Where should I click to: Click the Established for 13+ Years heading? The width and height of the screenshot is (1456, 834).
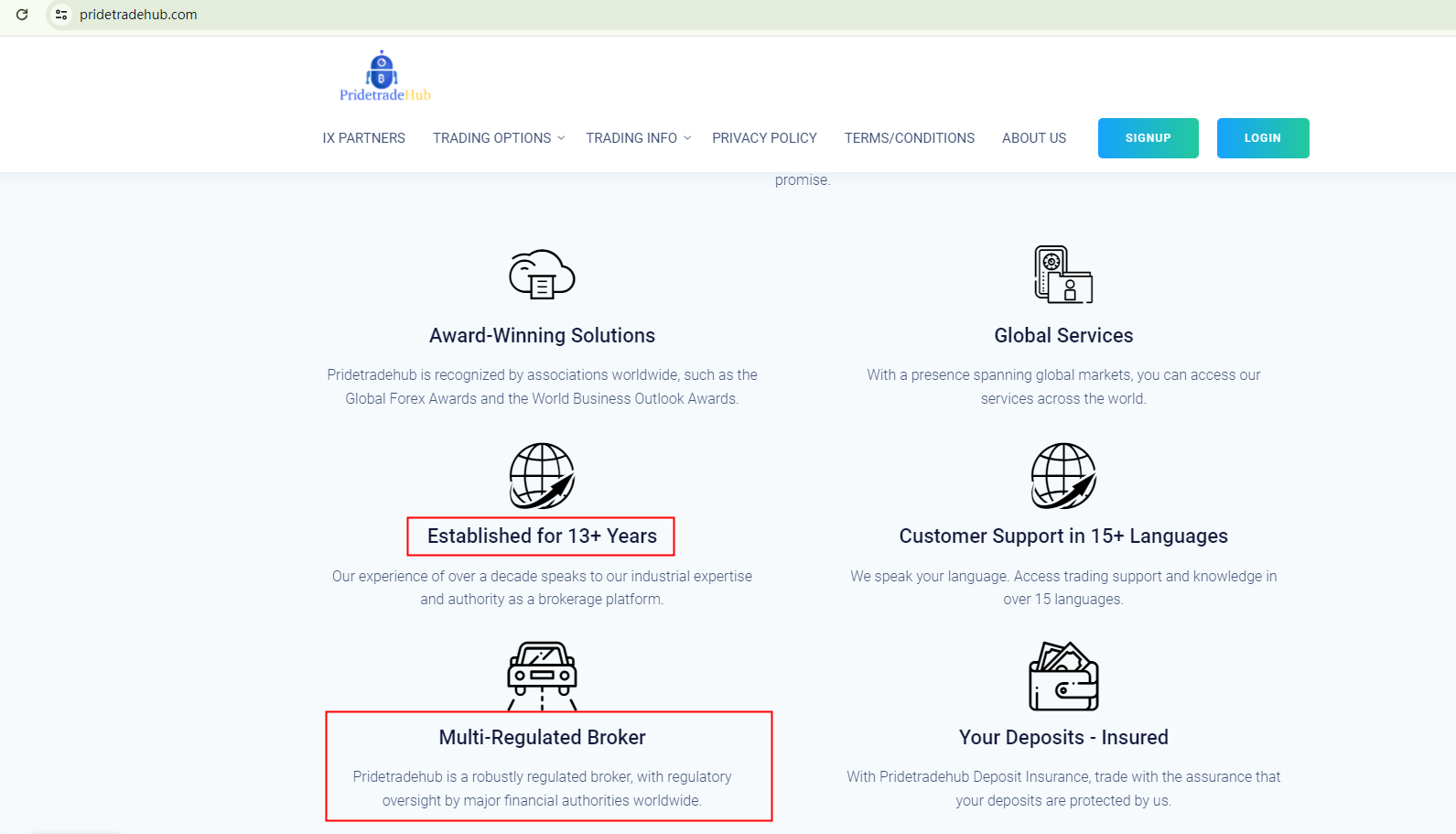click(x=542, y=536)
